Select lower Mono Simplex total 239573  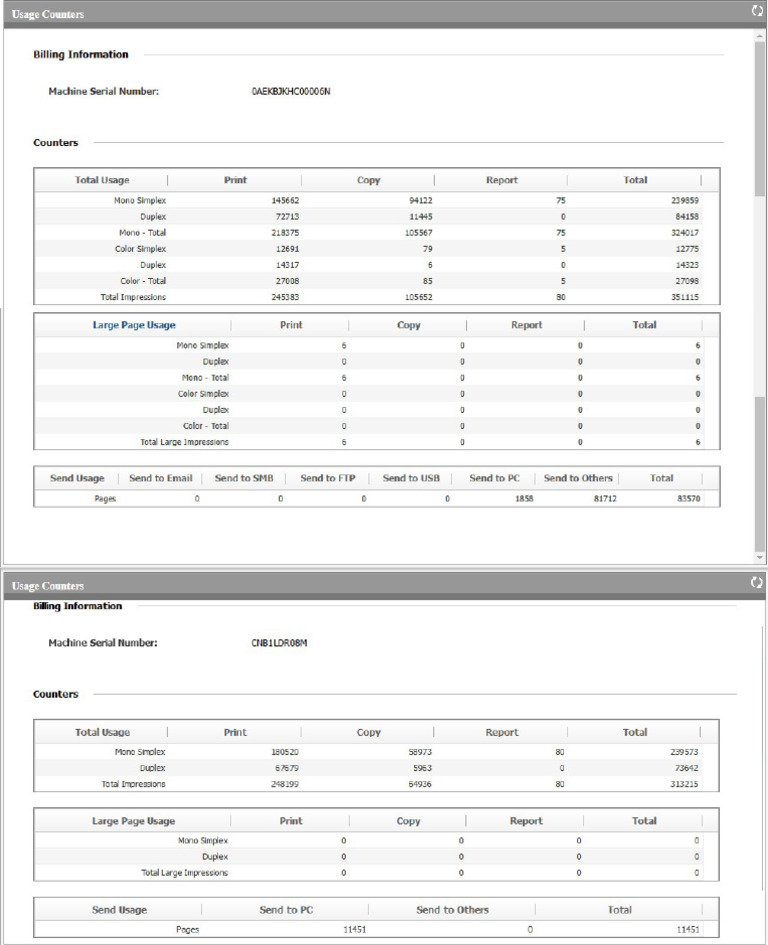point(684,752)
